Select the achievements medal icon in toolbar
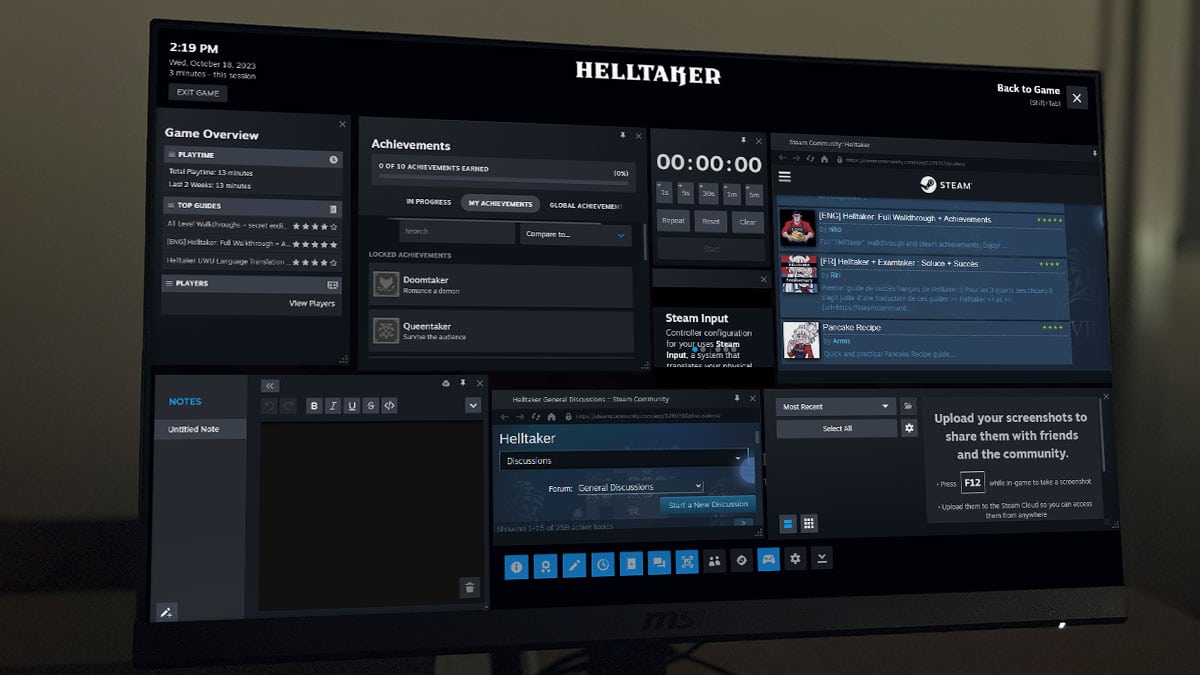The width and height of the screenshot is (1200, 675). click(545, 565)
